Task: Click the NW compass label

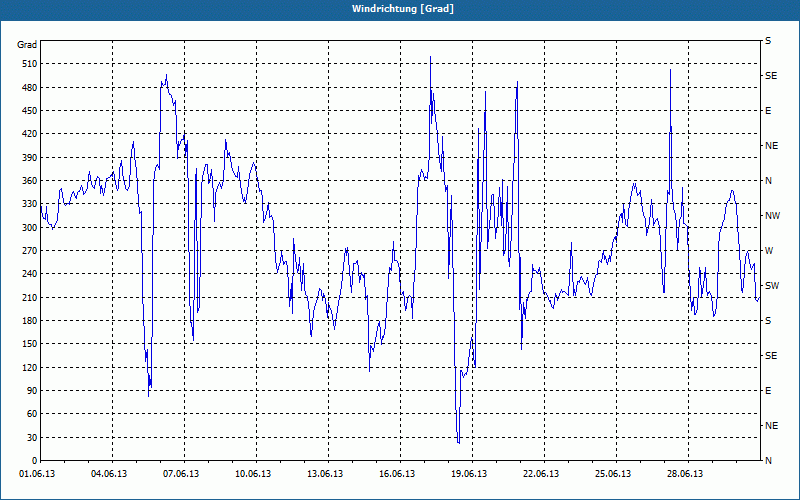Action: point(772,216)
